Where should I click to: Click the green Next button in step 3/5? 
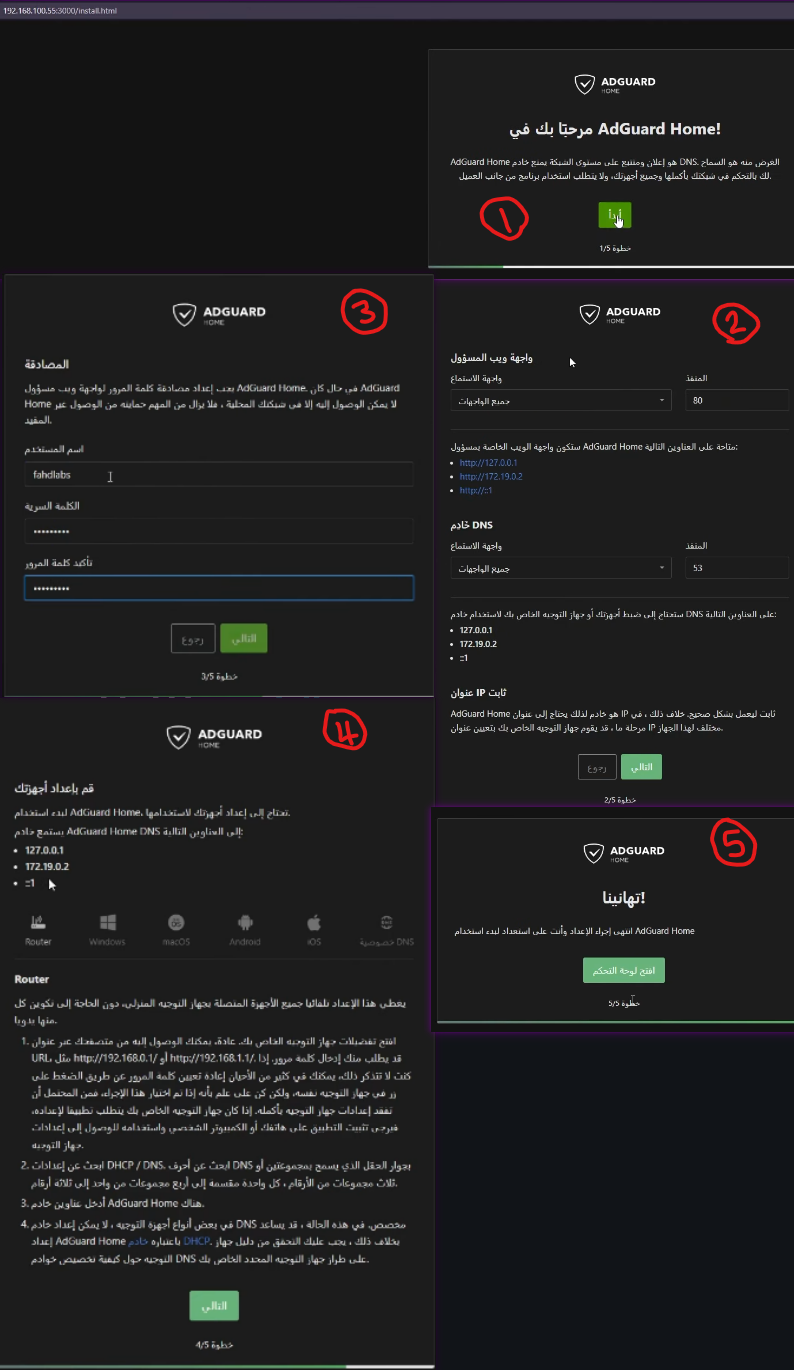pyautogui.click(x=244, y=638)
